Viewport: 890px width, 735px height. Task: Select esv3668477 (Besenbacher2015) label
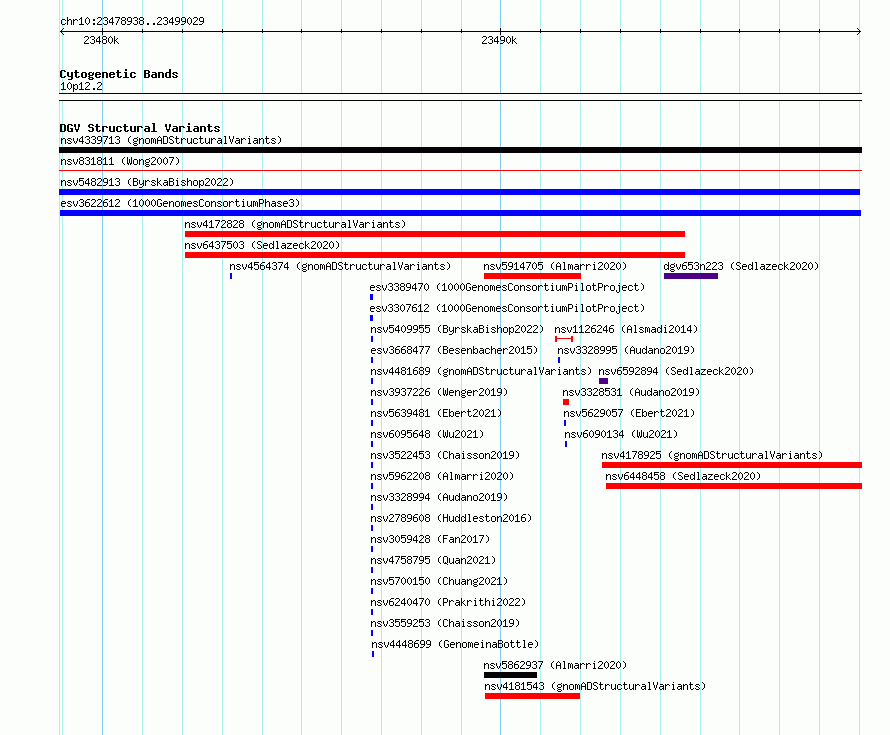(454, 350)
